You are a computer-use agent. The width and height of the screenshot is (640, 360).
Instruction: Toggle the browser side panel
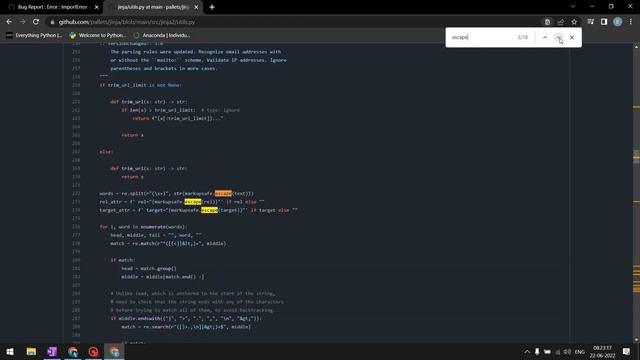coord(604,22)
